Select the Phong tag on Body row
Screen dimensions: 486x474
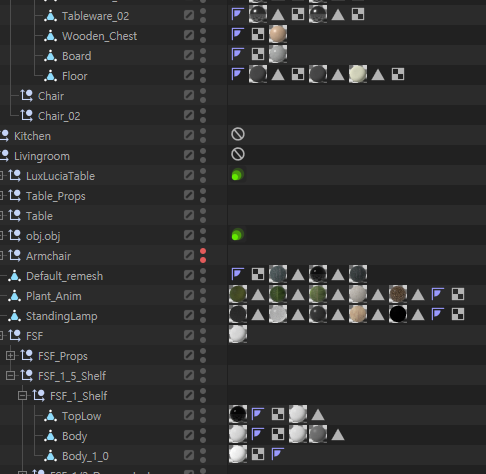tap(258, 434)
